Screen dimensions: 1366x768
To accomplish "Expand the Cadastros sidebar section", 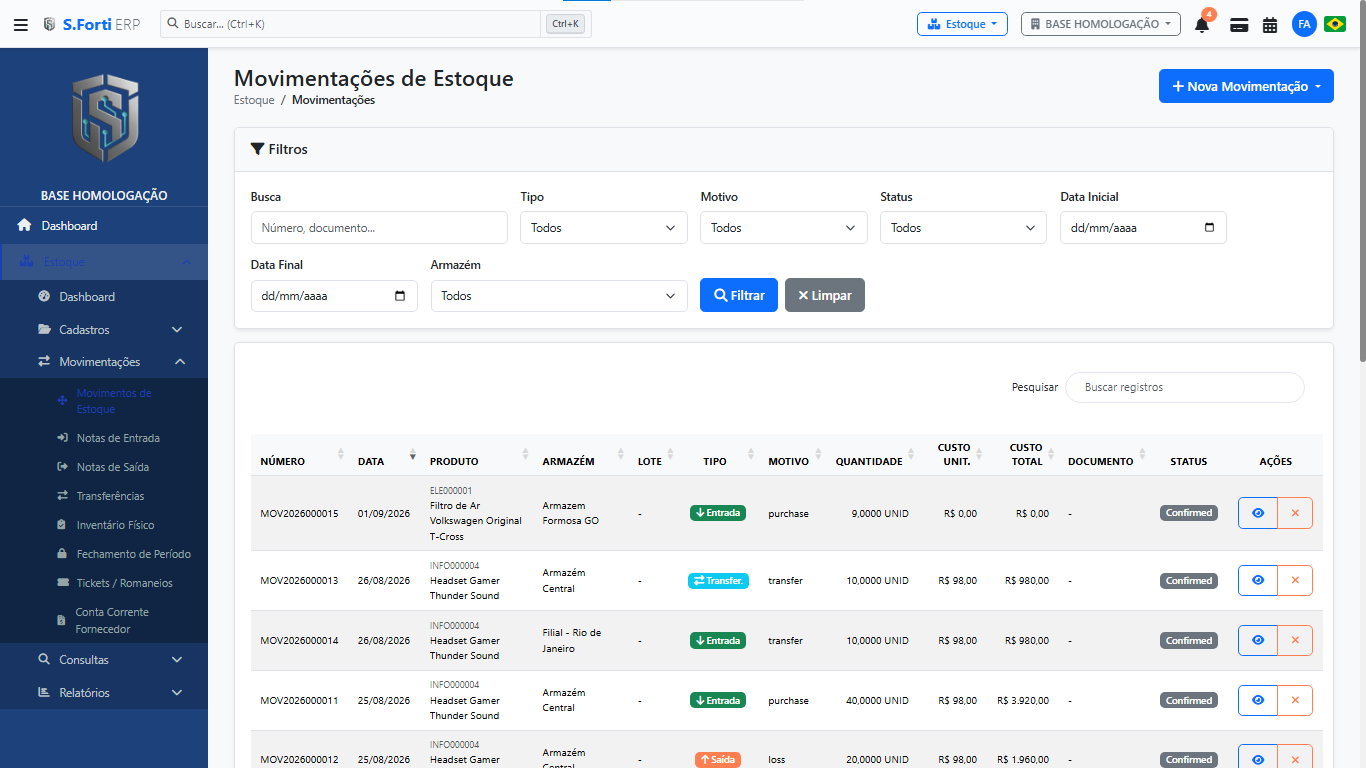I will click(x=104, y=329).
